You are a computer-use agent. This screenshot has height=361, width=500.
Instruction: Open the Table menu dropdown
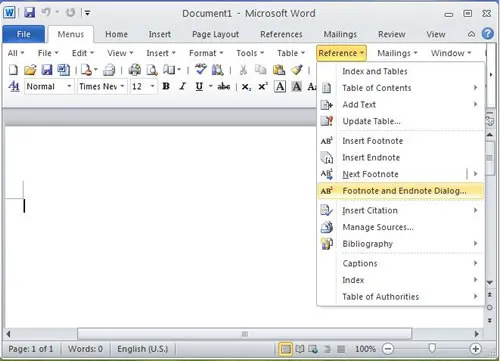point(291,53)
